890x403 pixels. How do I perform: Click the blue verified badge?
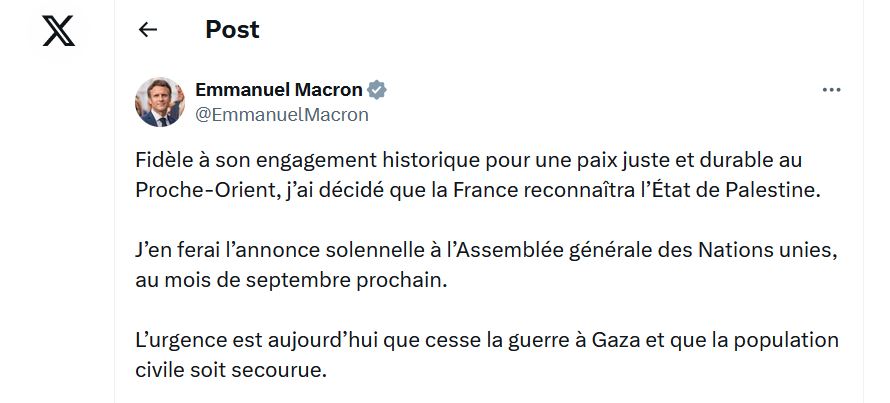(377, 91)
